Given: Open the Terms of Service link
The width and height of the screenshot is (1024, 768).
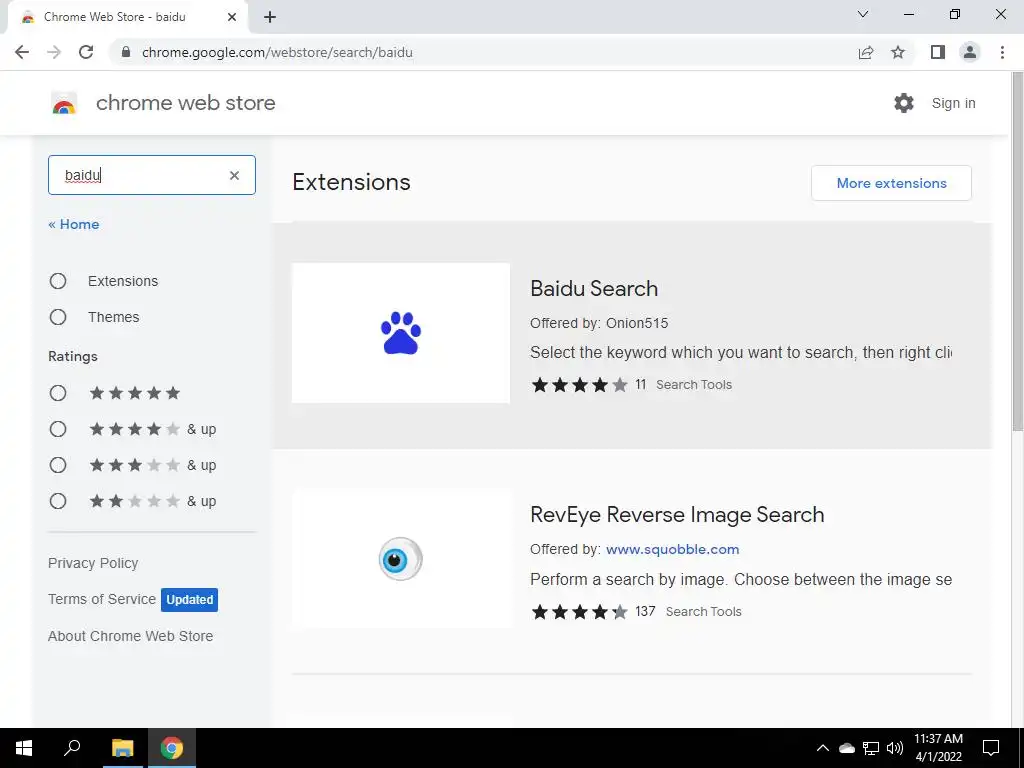Looking at the screenshot, I should [102, 599].
